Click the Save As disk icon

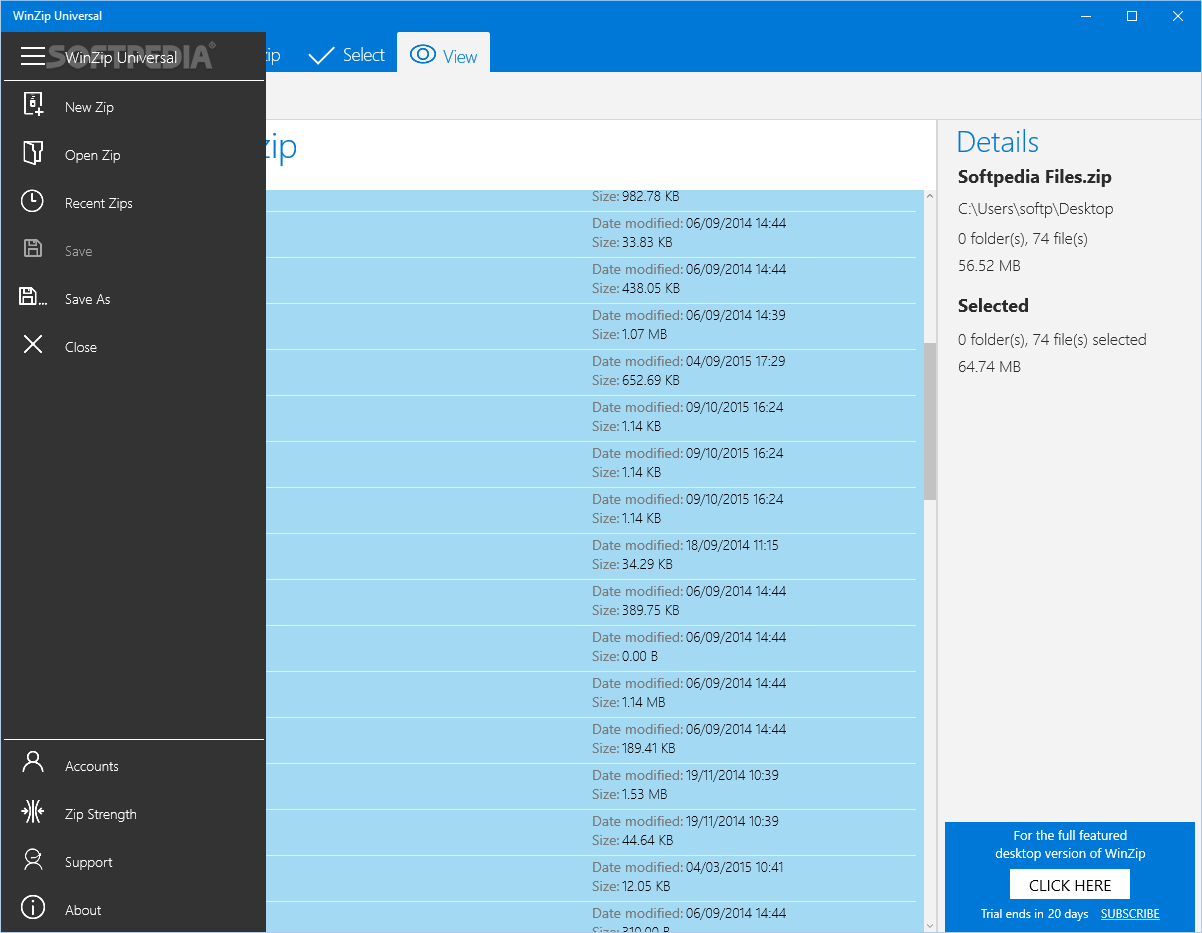(33, 296)
